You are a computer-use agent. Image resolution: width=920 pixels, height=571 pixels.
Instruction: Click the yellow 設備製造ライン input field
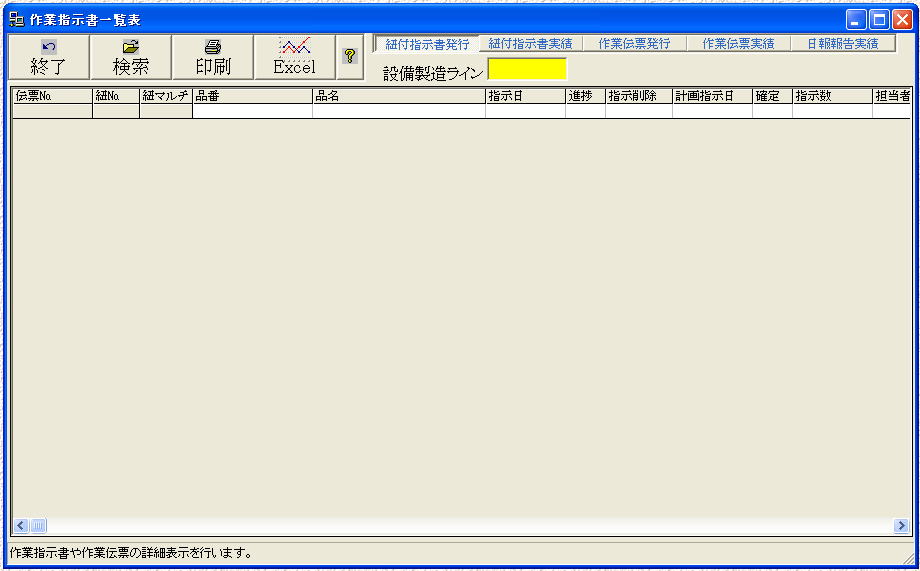[527, 69]
